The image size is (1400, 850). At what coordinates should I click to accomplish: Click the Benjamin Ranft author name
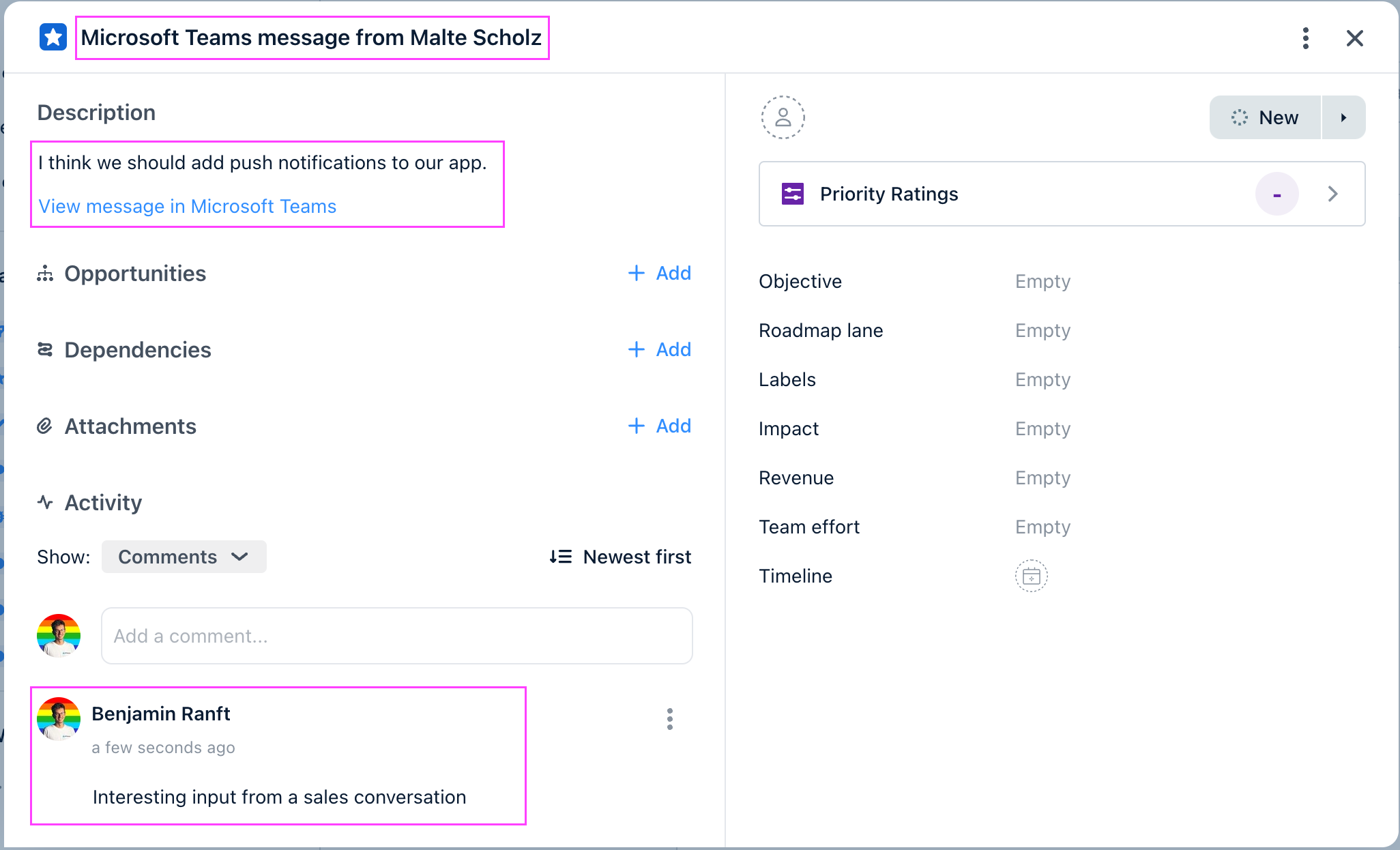pos(161,714)
